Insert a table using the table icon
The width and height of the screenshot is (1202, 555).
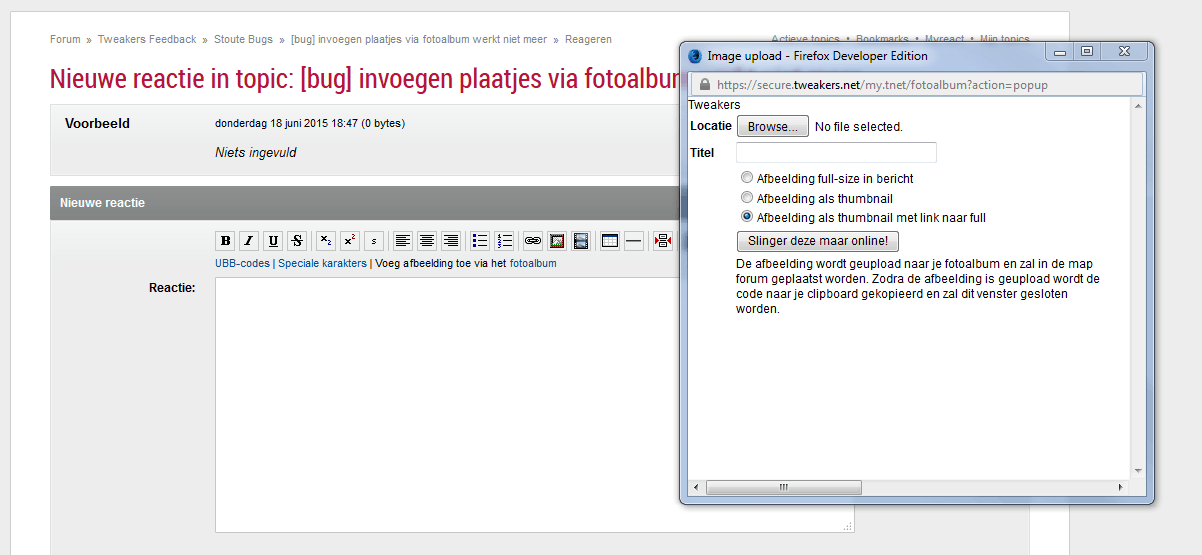(x=610, y=241)
